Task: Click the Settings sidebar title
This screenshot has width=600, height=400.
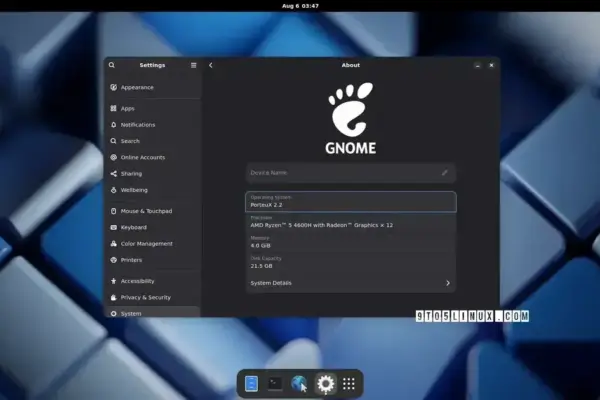Action: pyautogui.click(x=152, y=65)
